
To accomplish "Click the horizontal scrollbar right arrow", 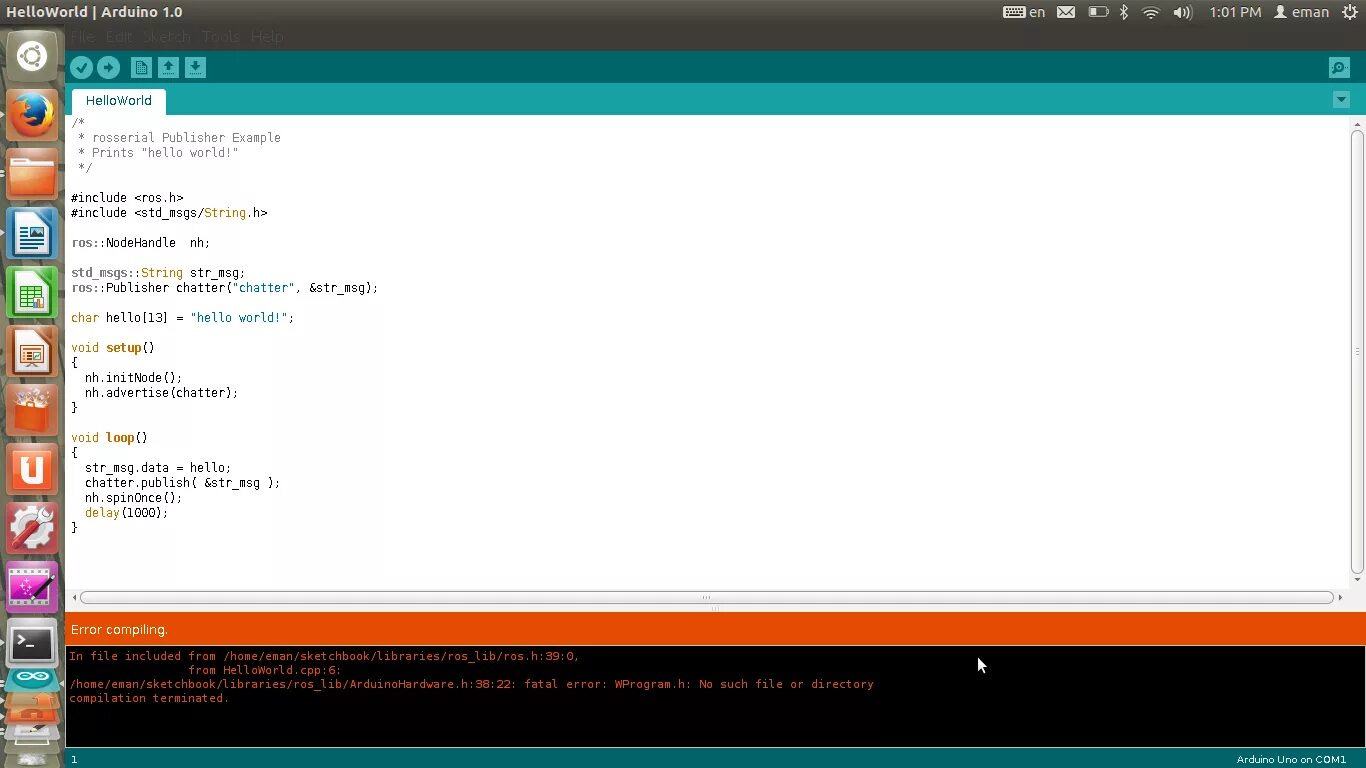I will (x=1341, y=597).
